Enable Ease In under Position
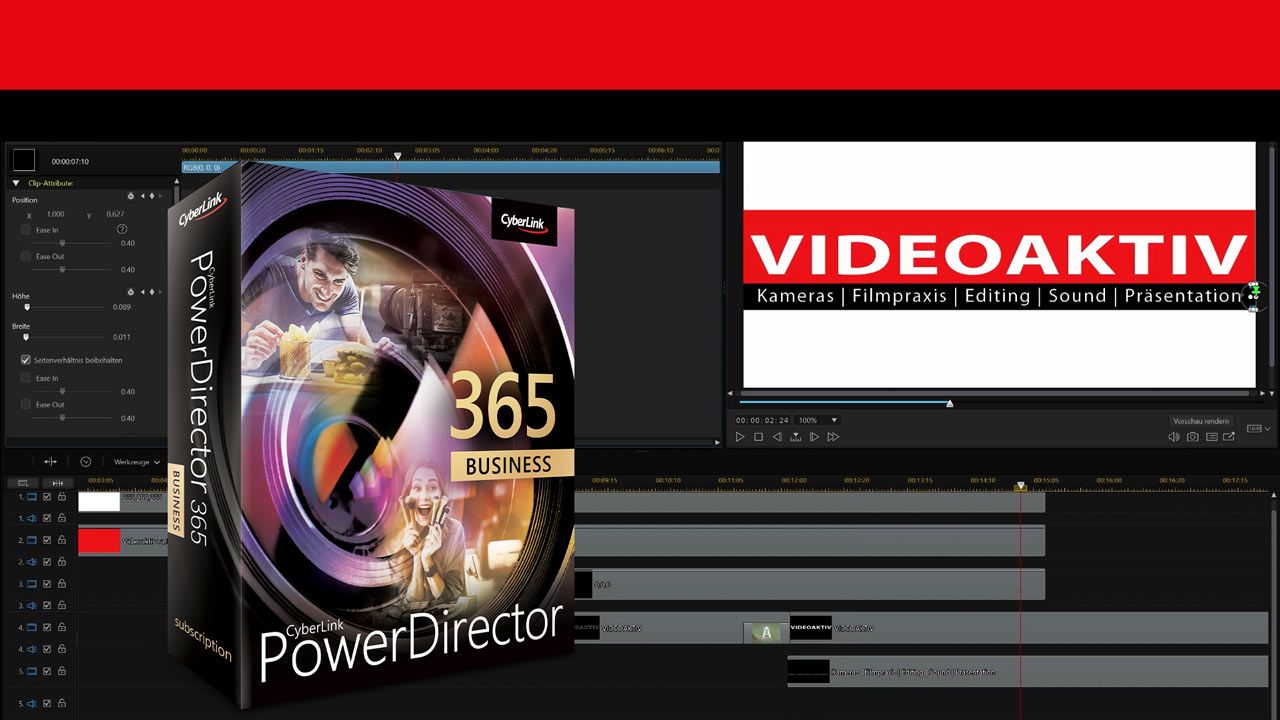This screenshot has width=1280, height=720. tap(25, 230)
